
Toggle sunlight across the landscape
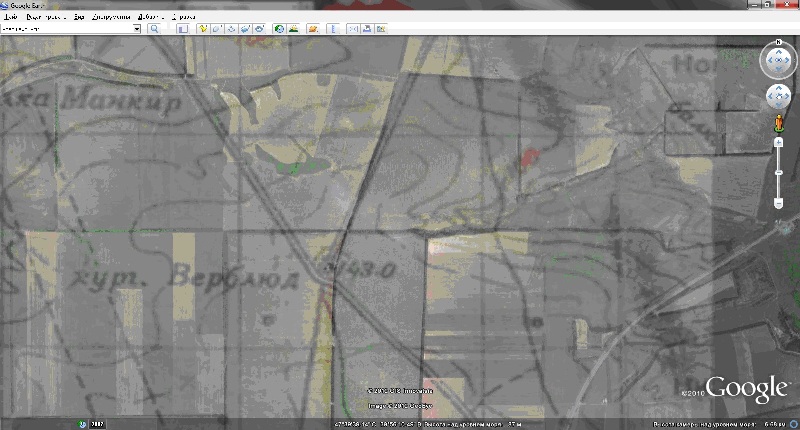(295, 29)
